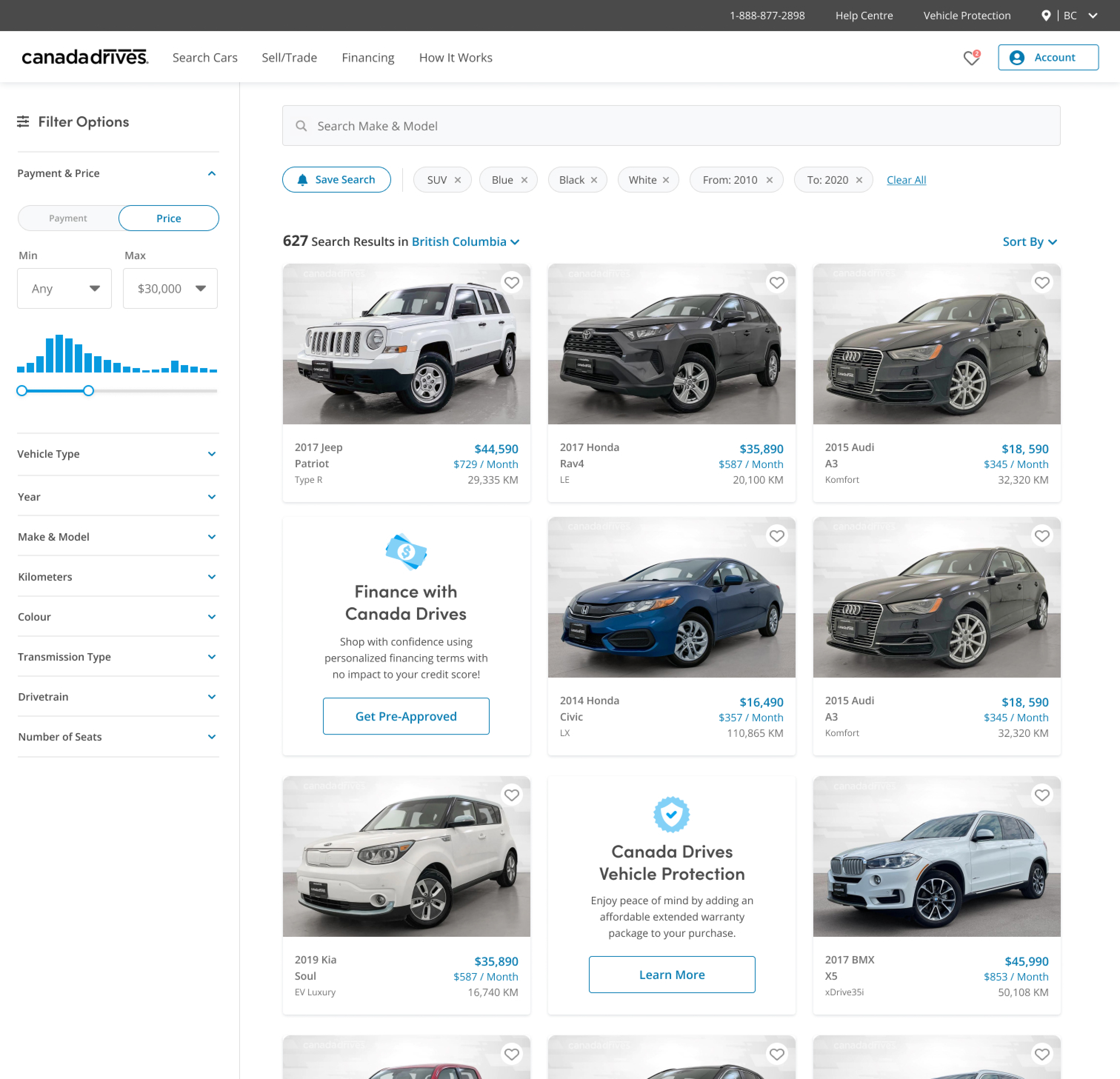Click the Clear All filters link
Screen dimensions: 1120x1079
(x=906, y=180)
